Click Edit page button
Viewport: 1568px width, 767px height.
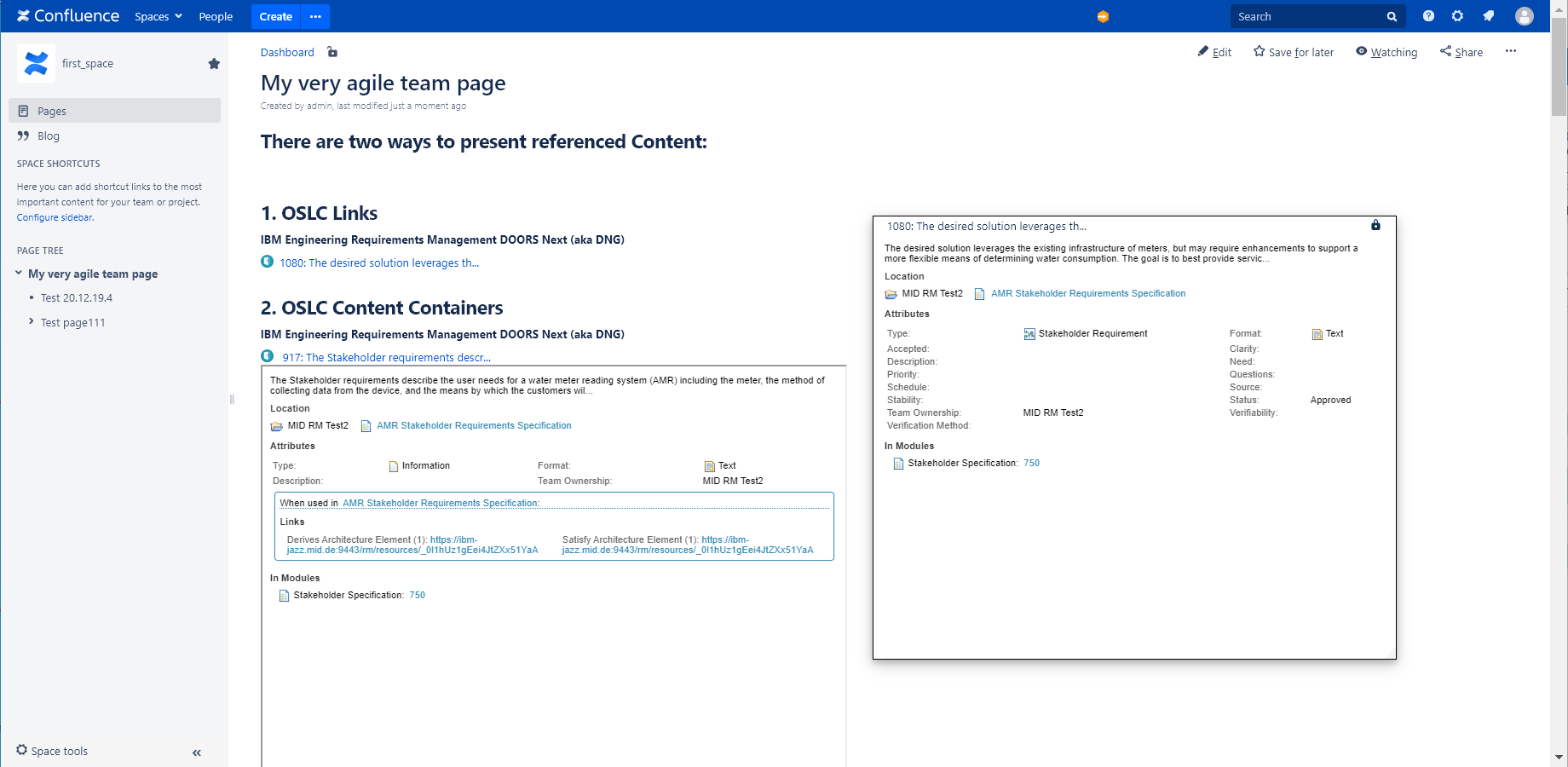tap(1214, 52)
